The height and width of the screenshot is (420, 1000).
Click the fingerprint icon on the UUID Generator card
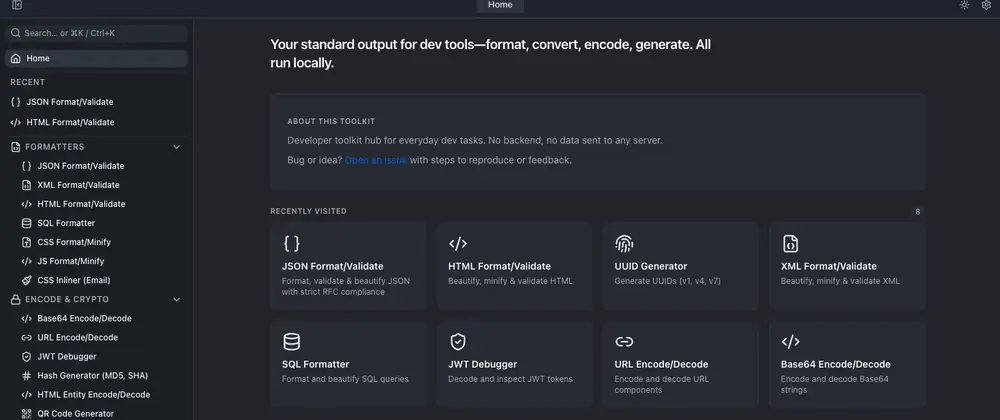click(x=624, y=243)
